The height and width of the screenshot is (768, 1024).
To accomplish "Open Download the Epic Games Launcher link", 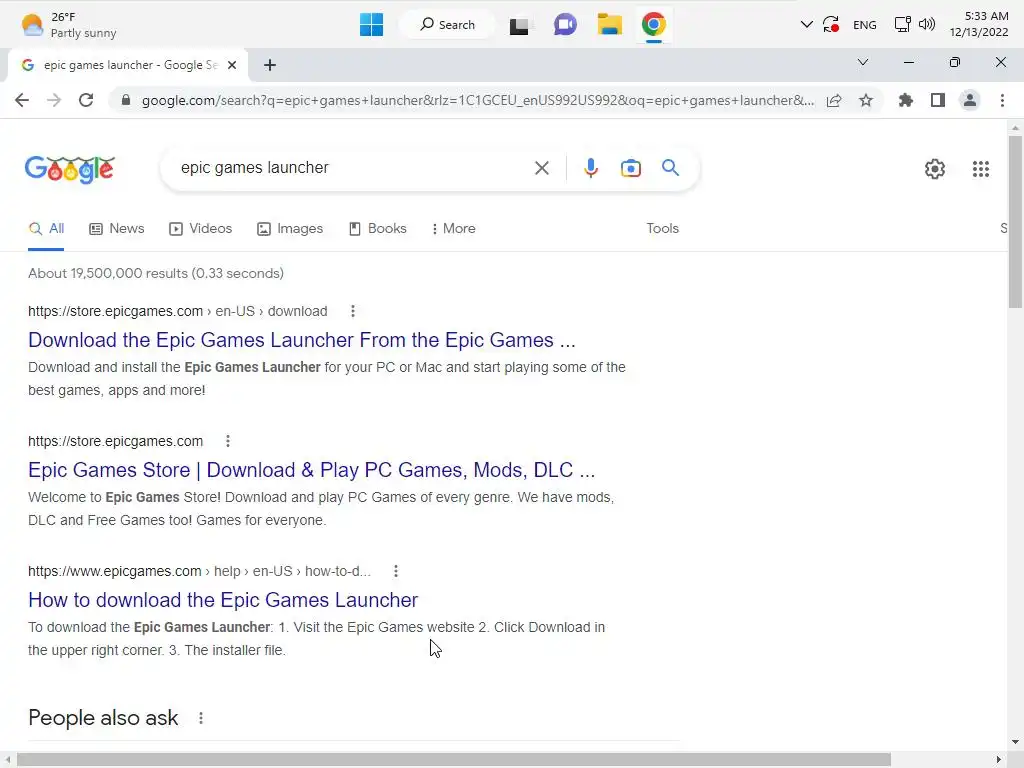I will [302, 340].
